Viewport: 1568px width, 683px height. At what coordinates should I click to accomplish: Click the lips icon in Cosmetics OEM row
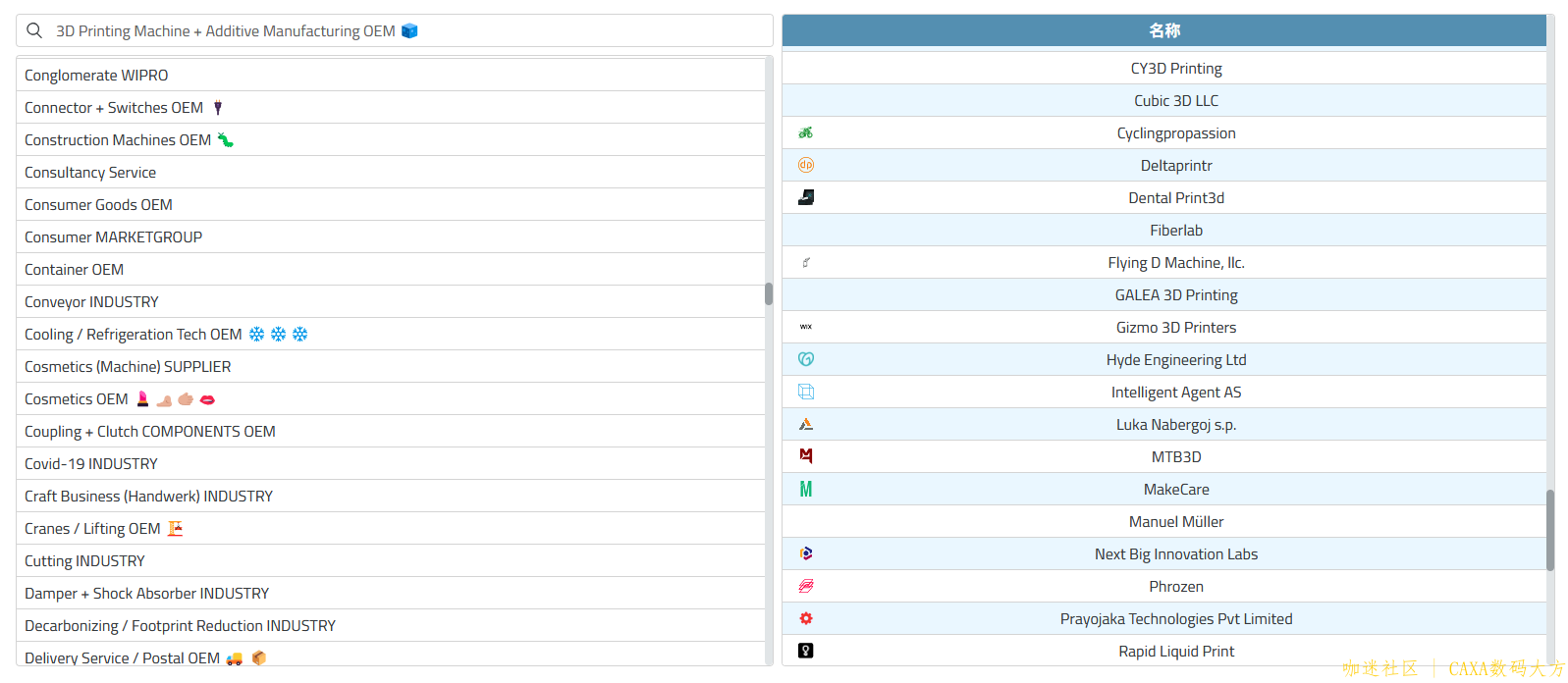coord(207,399)
